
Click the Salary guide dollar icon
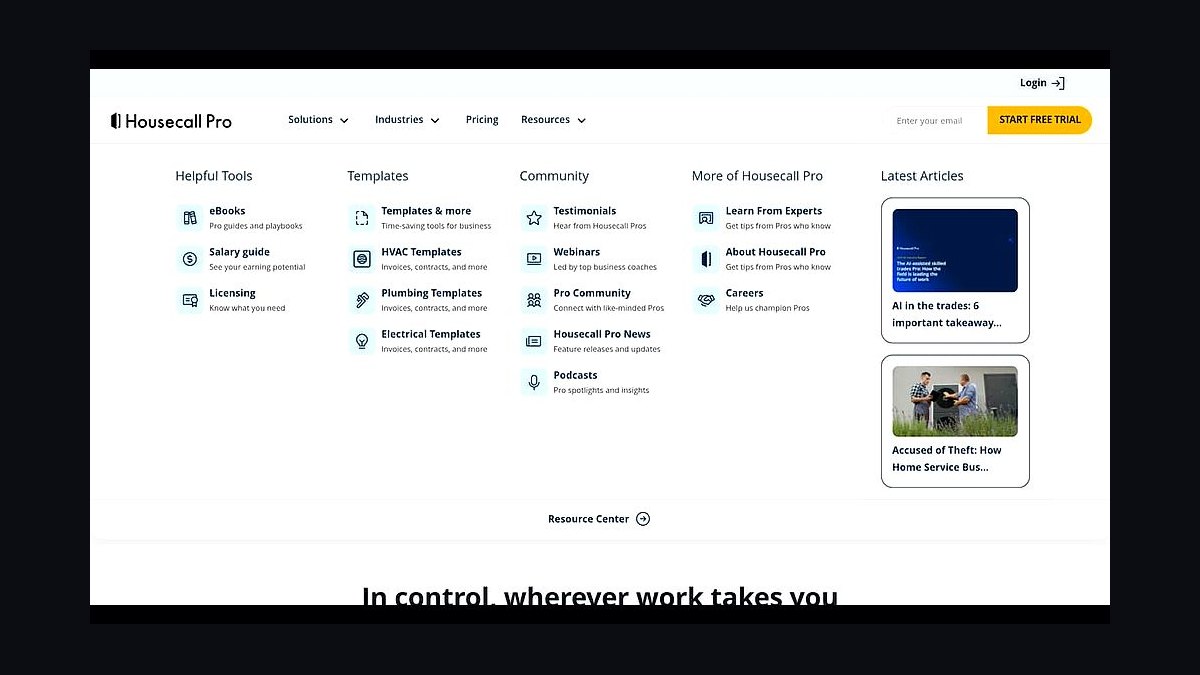190,259
